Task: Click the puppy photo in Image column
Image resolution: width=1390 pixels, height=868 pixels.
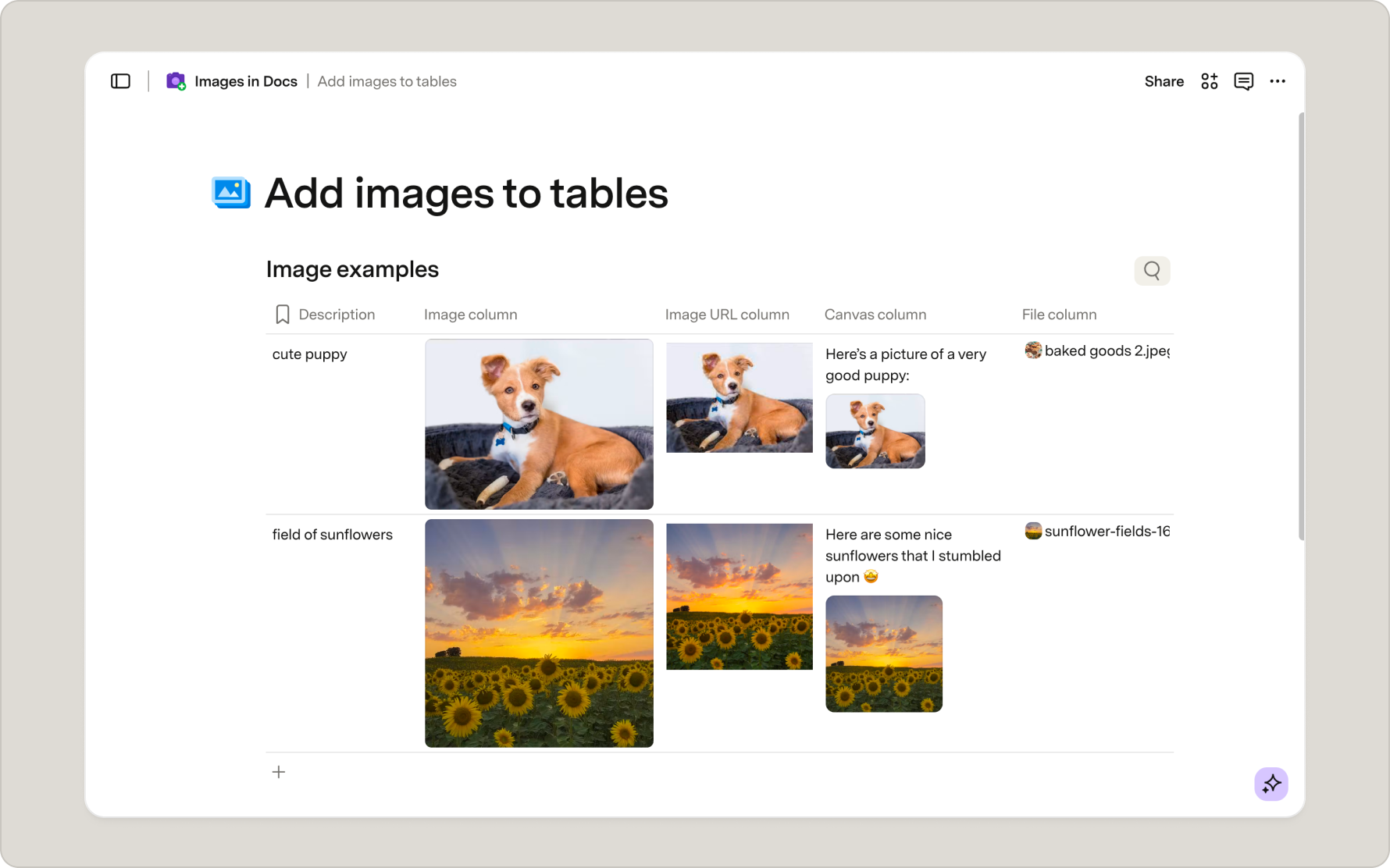Action: pos(539,424)
